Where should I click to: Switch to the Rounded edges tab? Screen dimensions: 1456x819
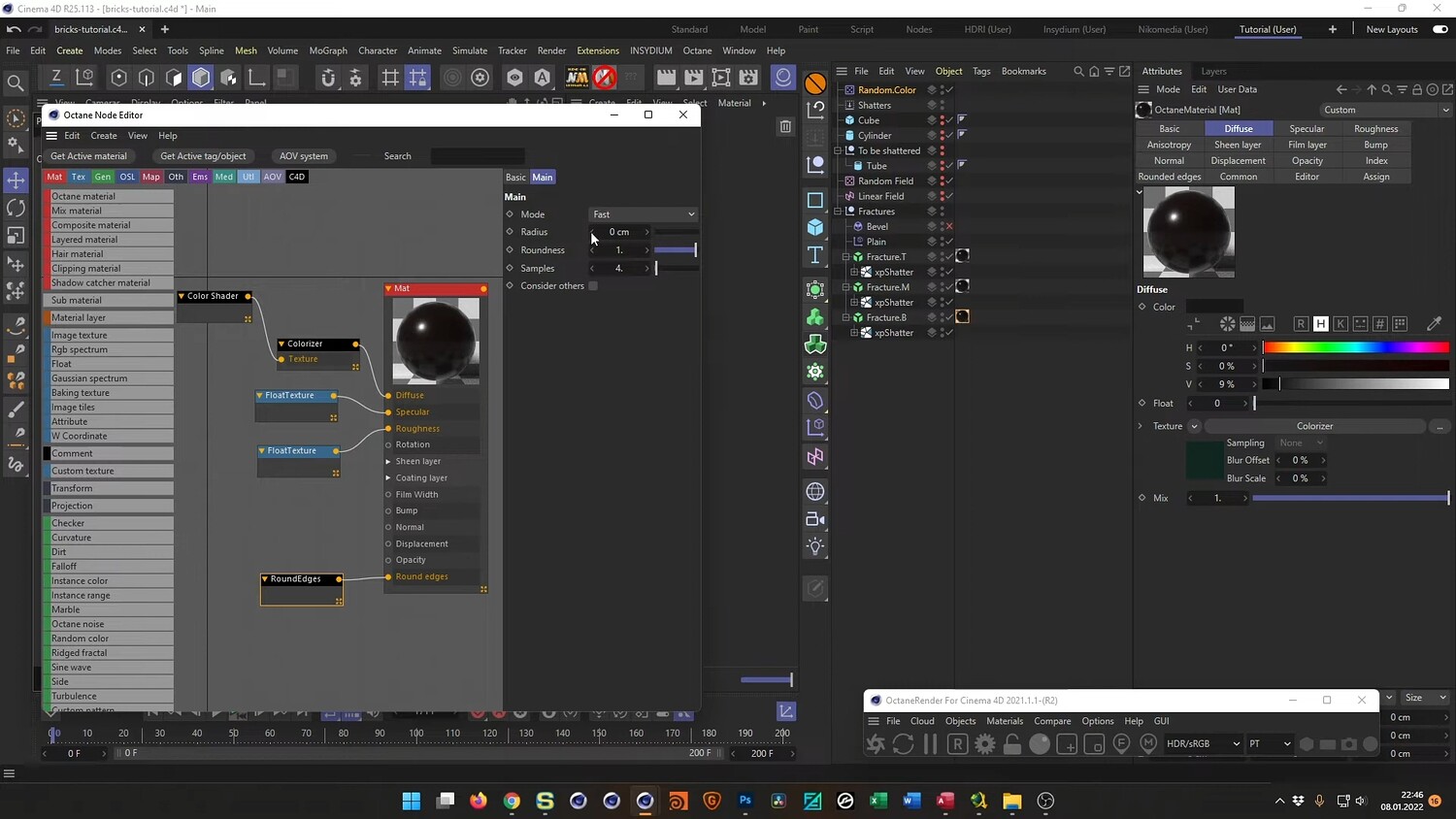click(x=1170, y=177)
